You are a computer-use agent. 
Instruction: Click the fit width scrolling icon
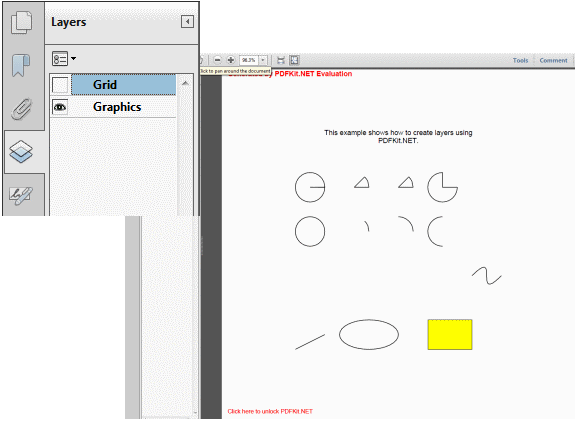click(x=281, y=60)
